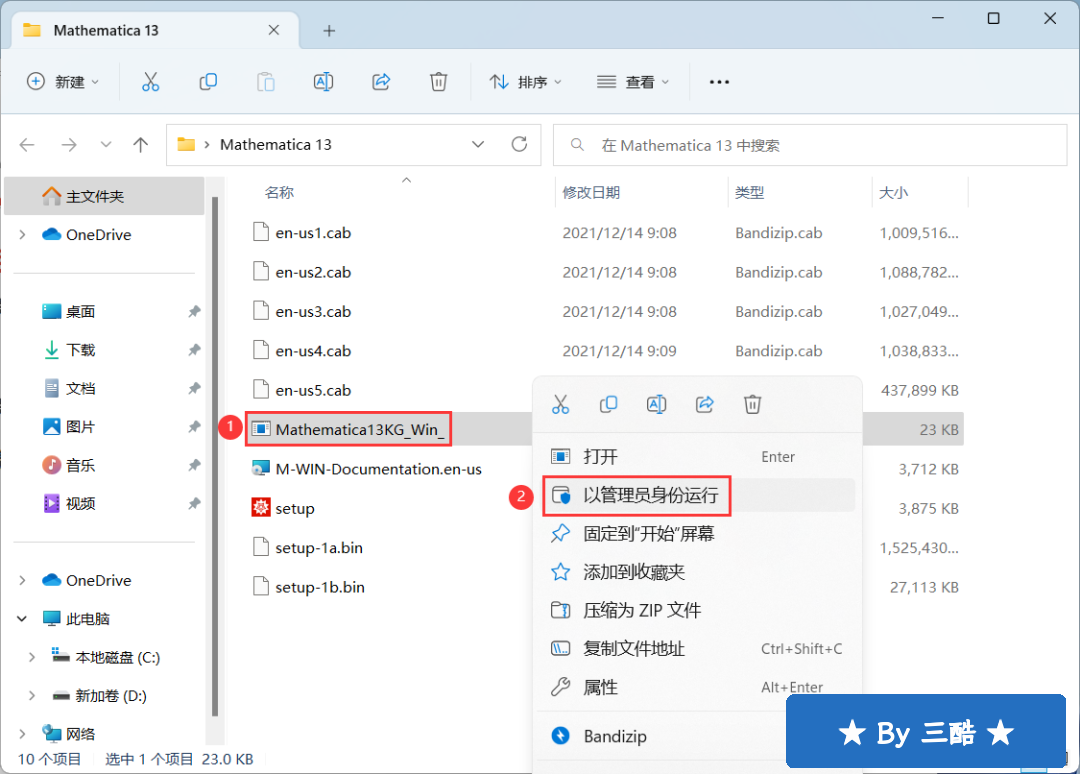Expand the top OneDrive tree node
This screenshot has height=774, width=1080.
pos(23,235)
